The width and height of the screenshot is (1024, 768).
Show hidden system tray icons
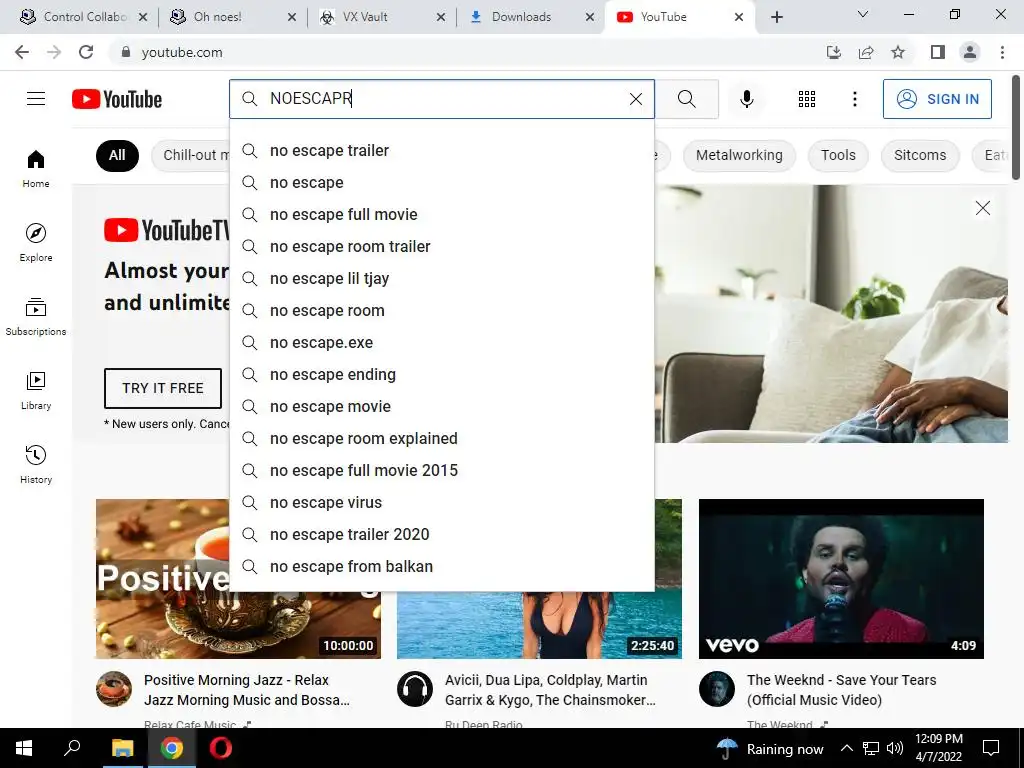846,748
